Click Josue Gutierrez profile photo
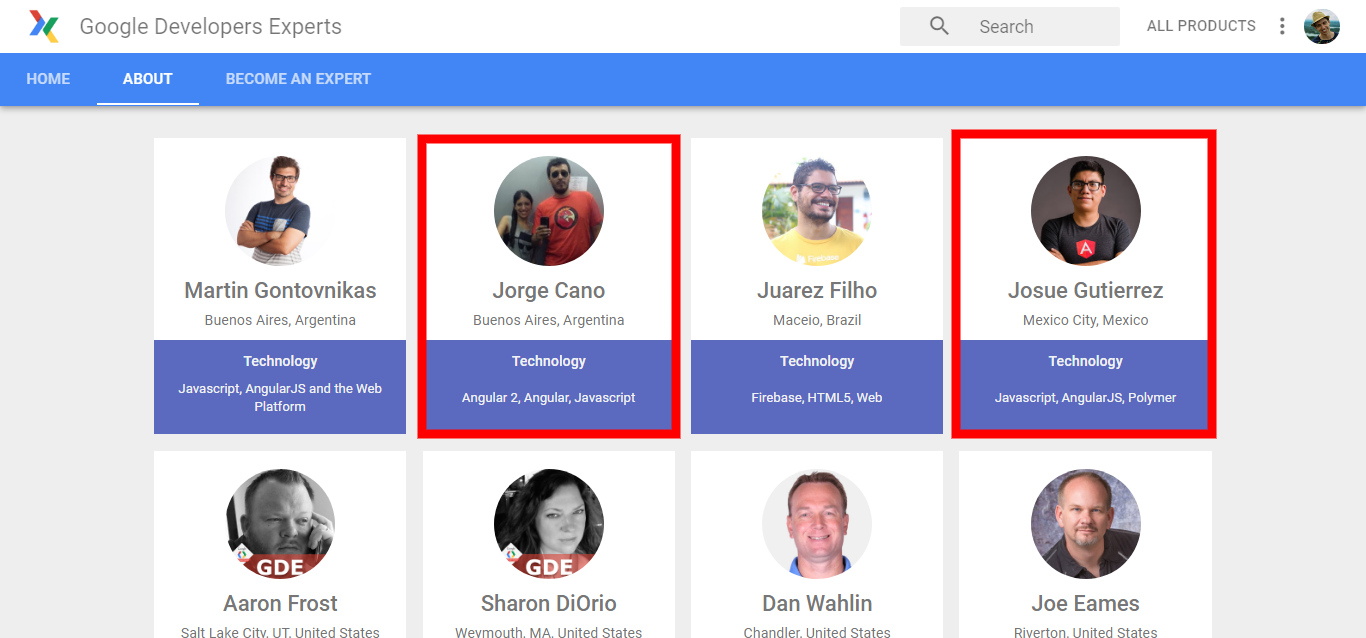The image size is (1366, 638). point(1086,210)
